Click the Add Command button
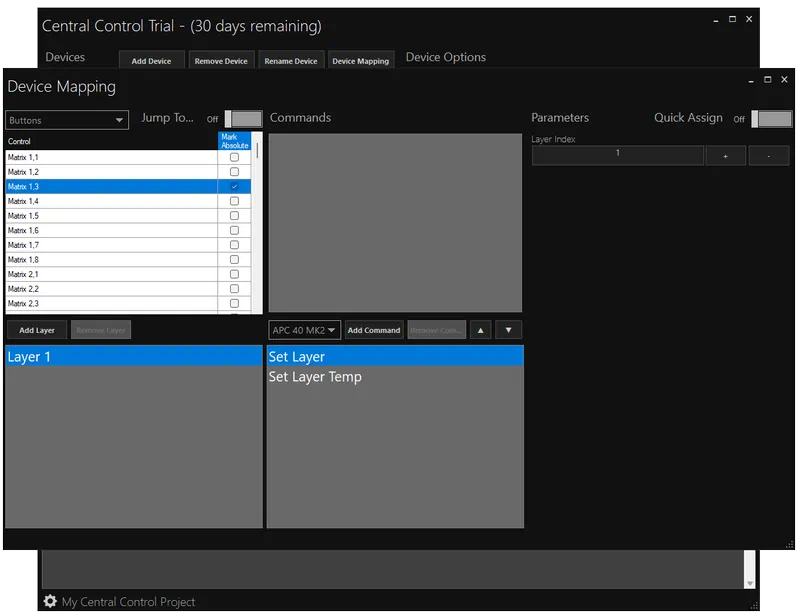Screen dimensions: 800x616 [x=374, y=330]
